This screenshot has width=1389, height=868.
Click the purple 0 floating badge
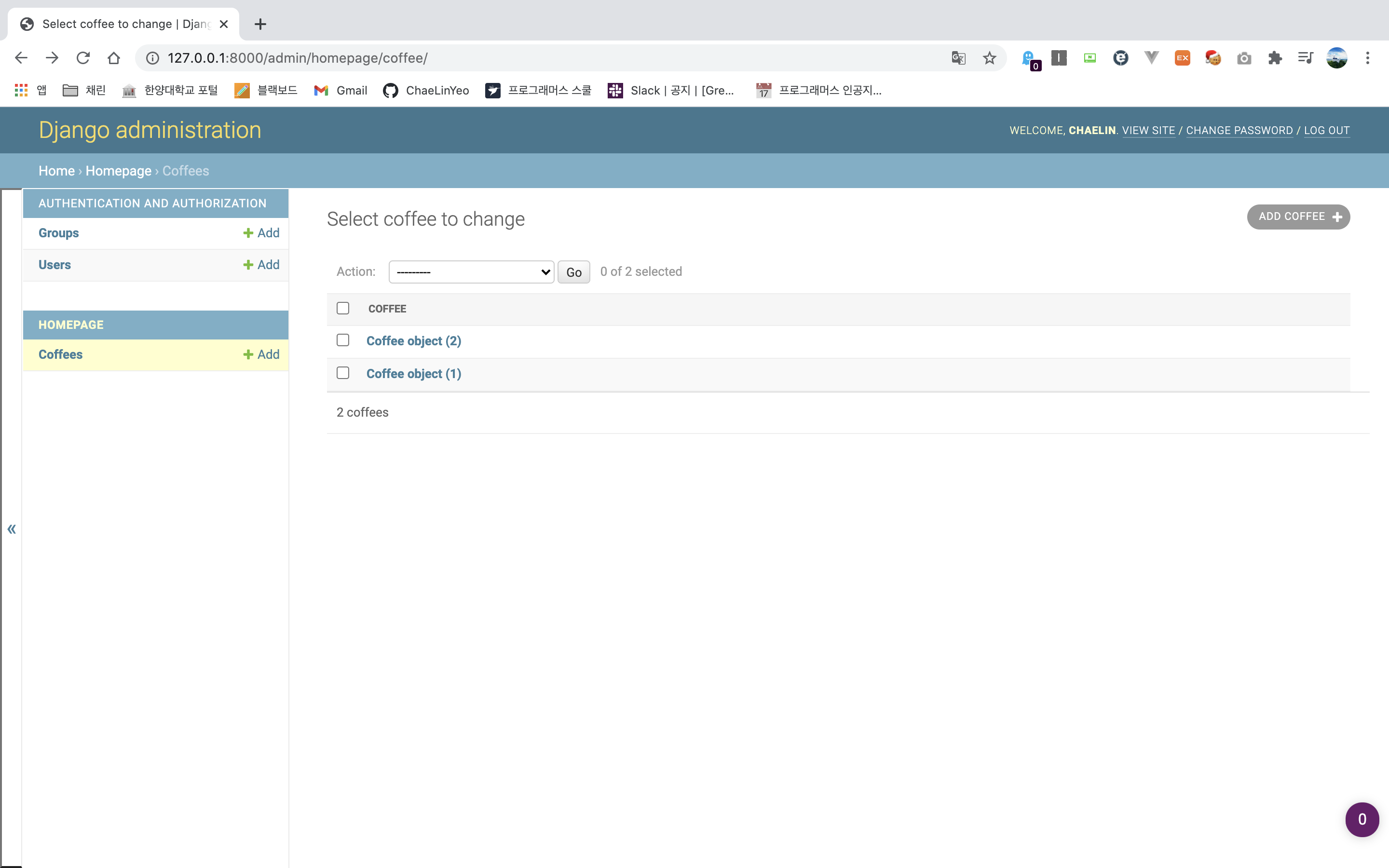[1362, 819]
